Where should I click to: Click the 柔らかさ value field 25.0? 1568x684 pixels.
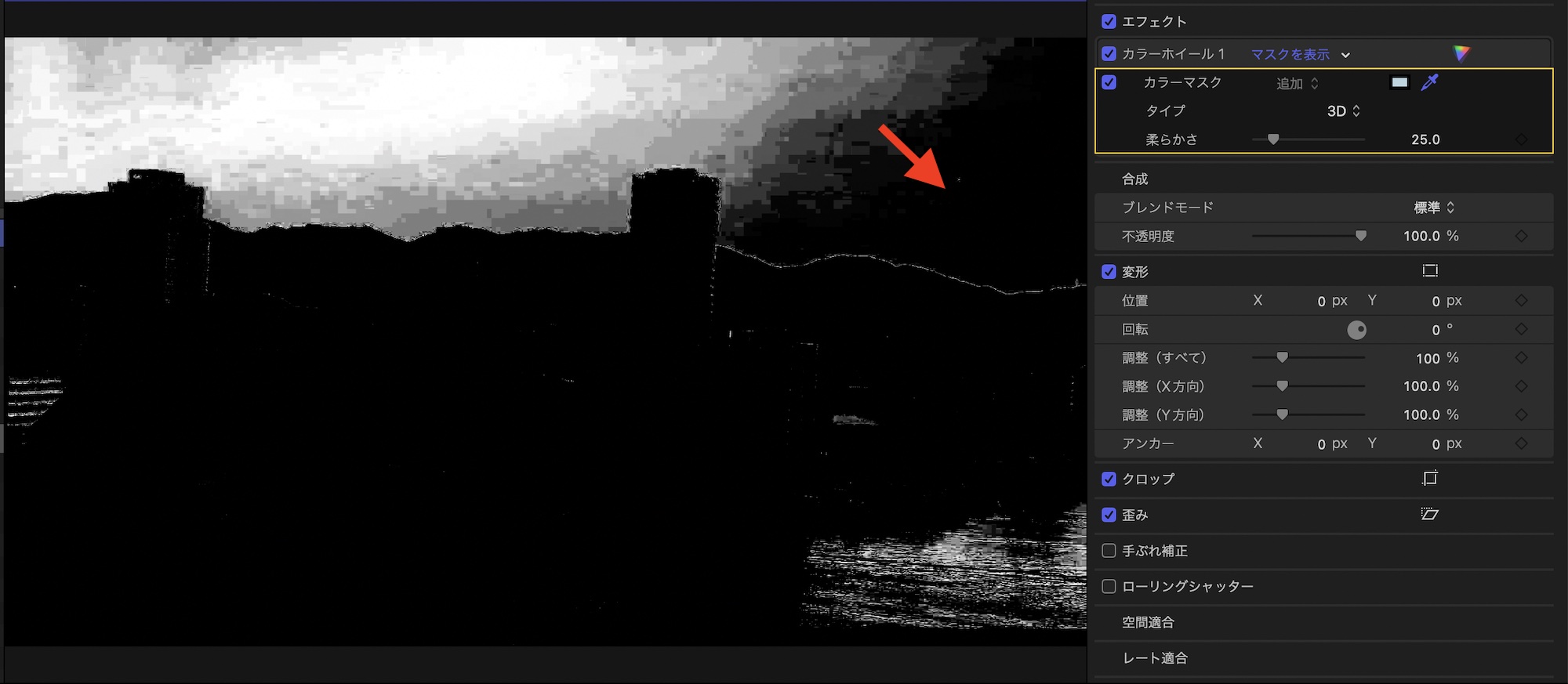pos(1425,139)
